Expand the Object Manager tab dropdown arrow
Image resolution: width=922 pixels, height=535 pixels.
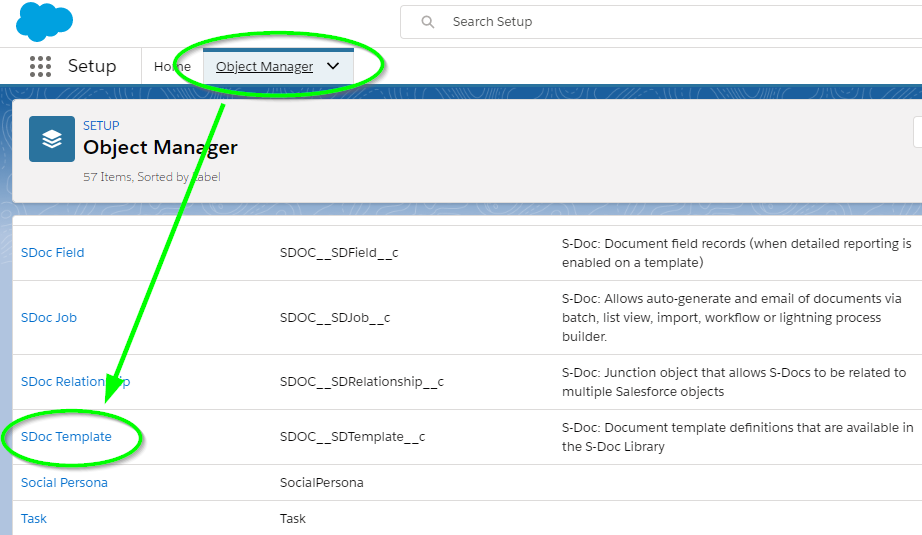333,66
